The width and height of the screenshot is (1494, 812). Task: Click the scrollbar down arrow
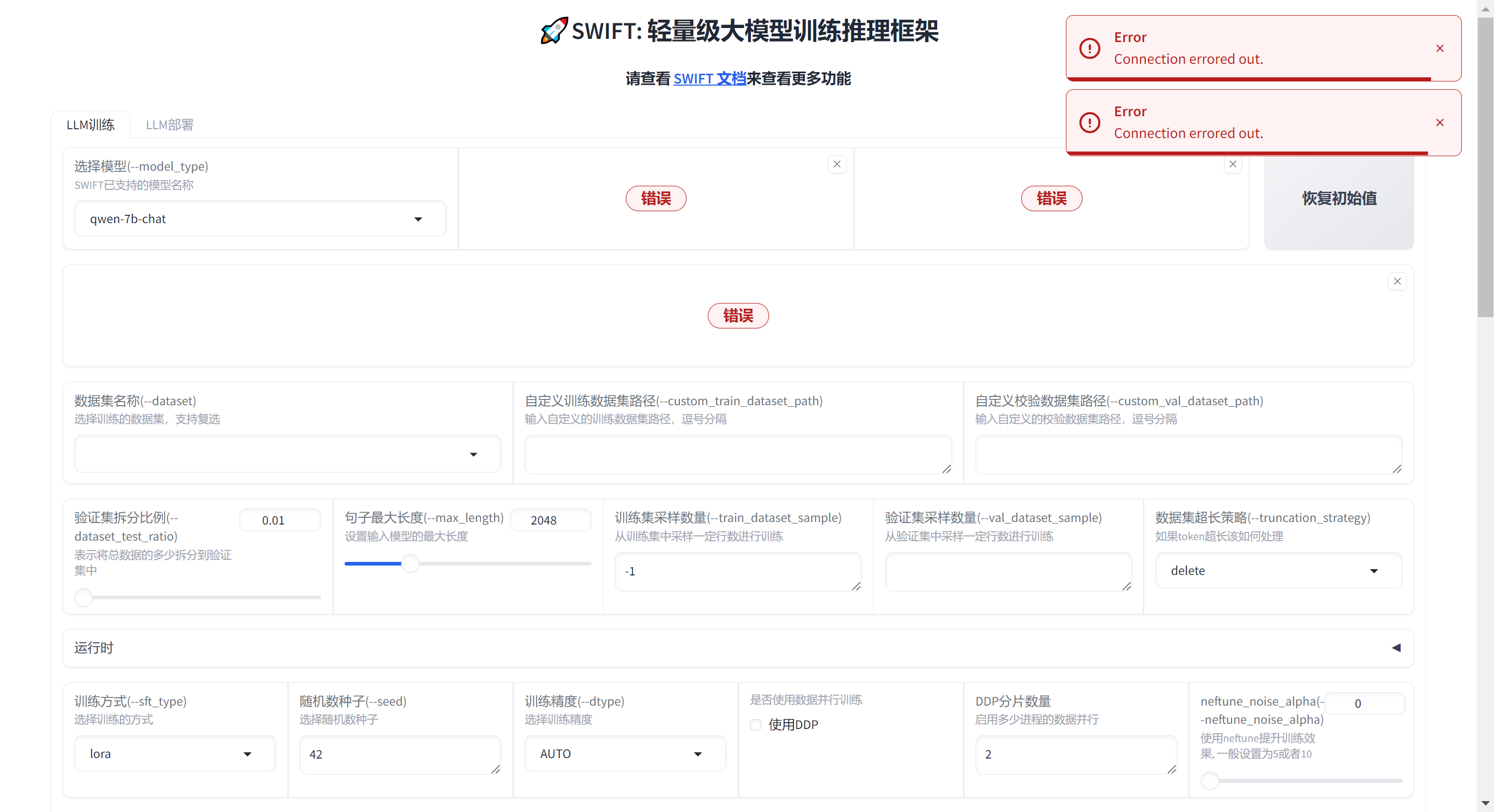coord(1485,803)
